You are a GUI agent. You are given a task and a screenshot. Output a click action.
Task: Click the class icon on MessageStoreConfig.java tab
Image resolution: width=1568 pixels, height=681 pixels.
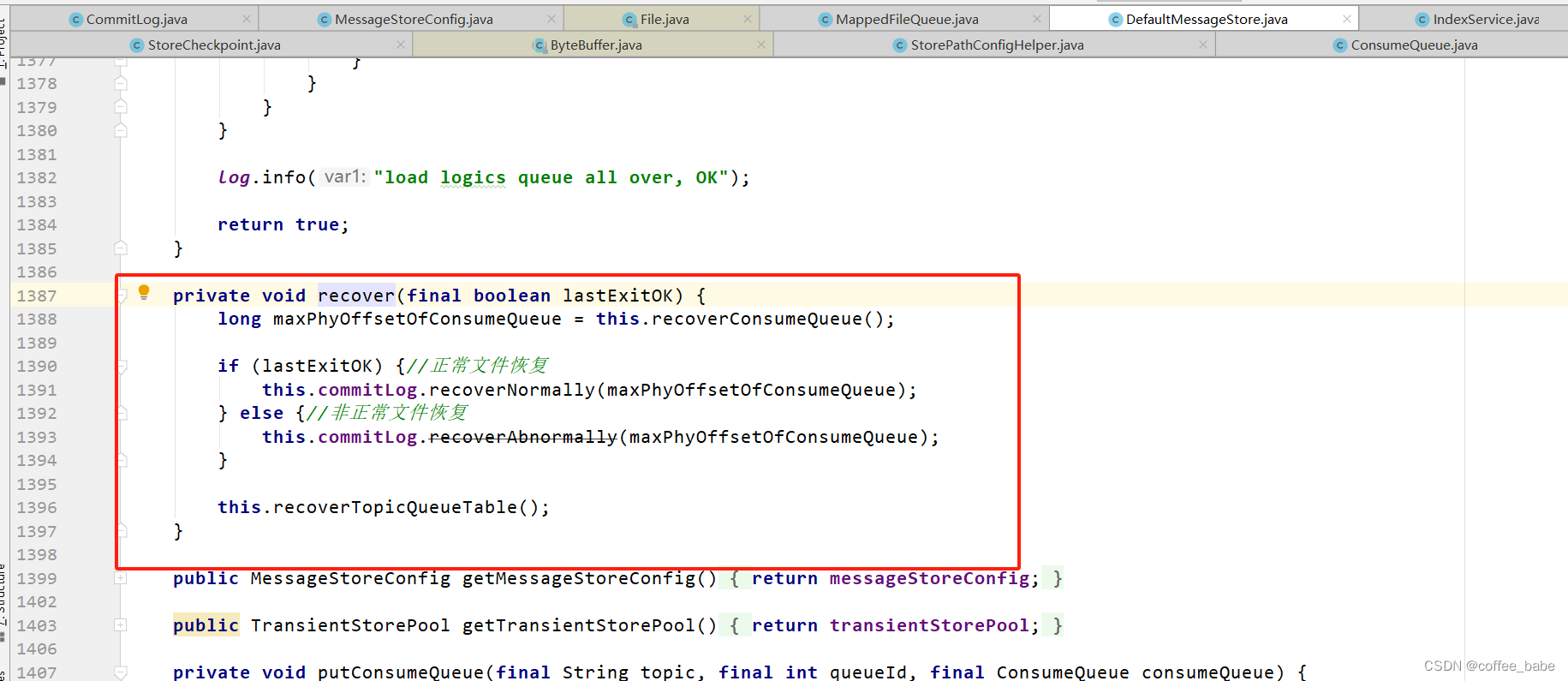pyautogui.click(x=325, y=20)
